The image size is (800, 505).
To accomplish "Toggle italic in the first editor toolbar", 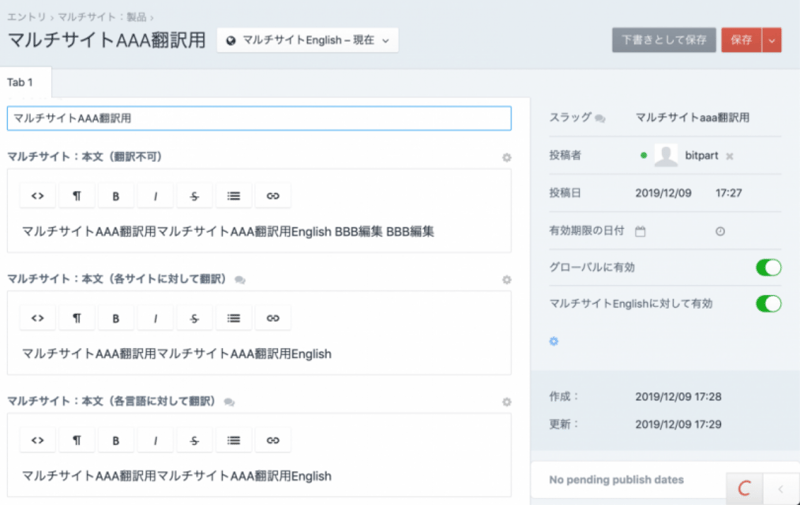I will coord(155,195).
